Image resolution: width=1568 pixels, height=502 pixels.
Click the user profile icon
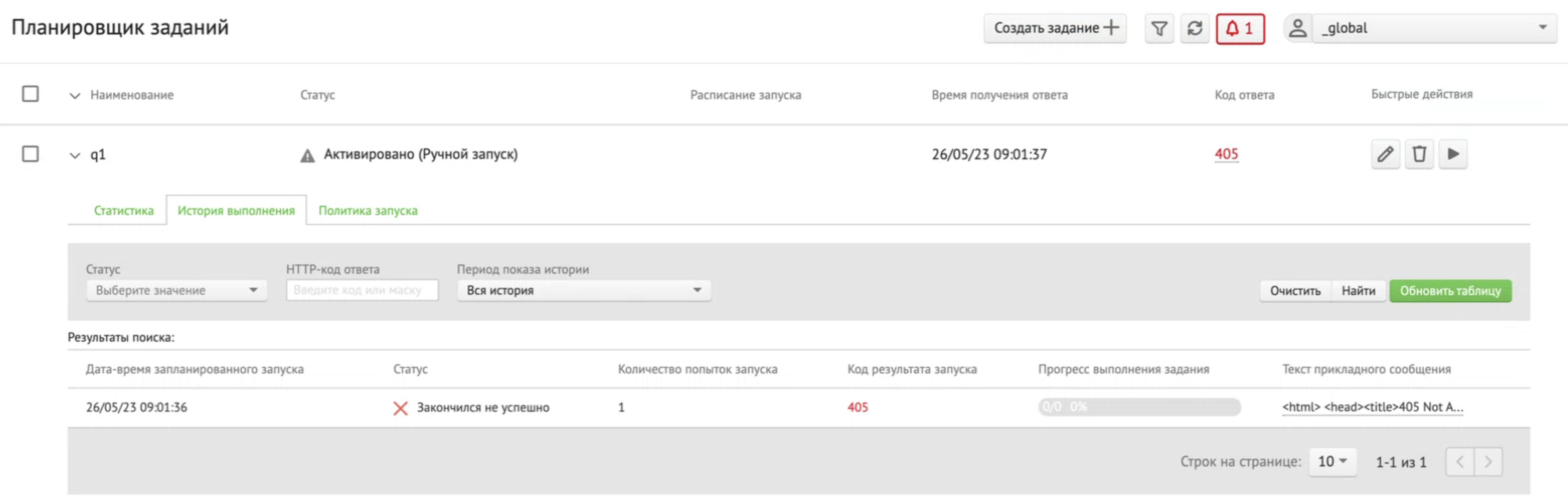[x=1297, y=29]
